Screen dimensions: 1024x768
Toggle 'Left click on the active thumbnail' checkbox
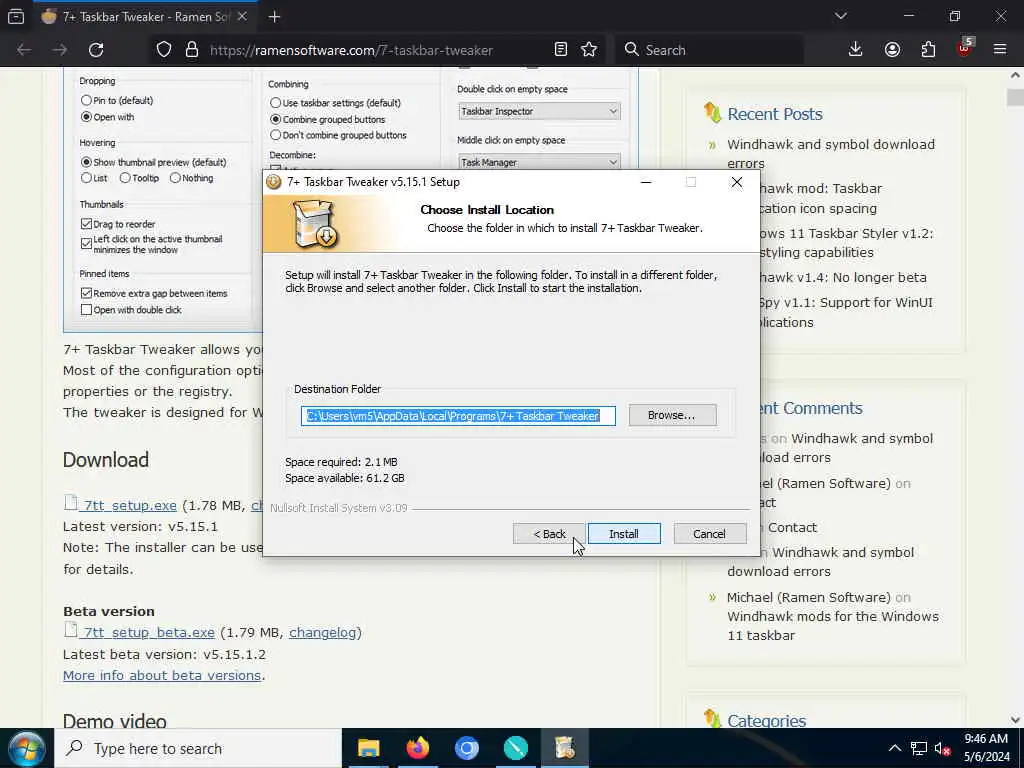[x=86, y=244]
